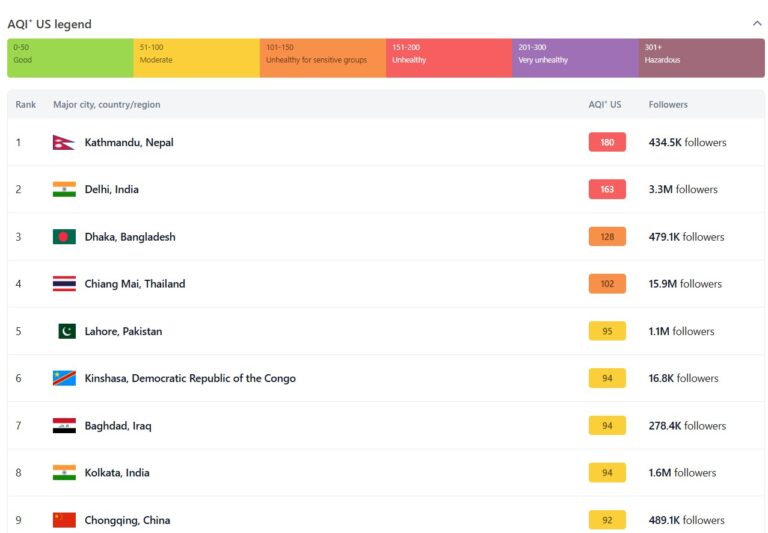768x533 pixels.
Task: Collapse the AQI US legend section
Action: 757,23
